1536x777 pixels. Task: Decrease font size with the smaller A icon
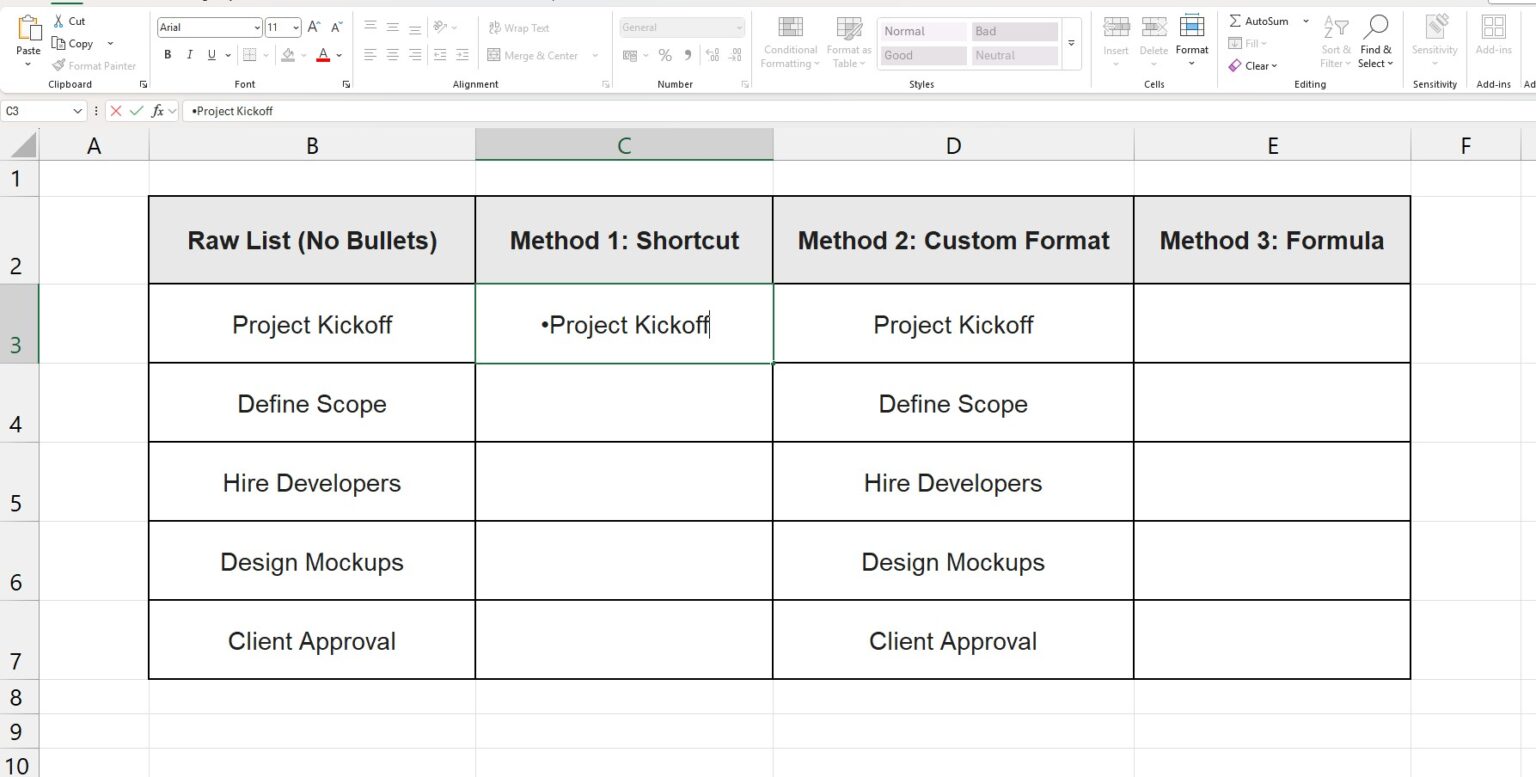[x=337, y=27]
